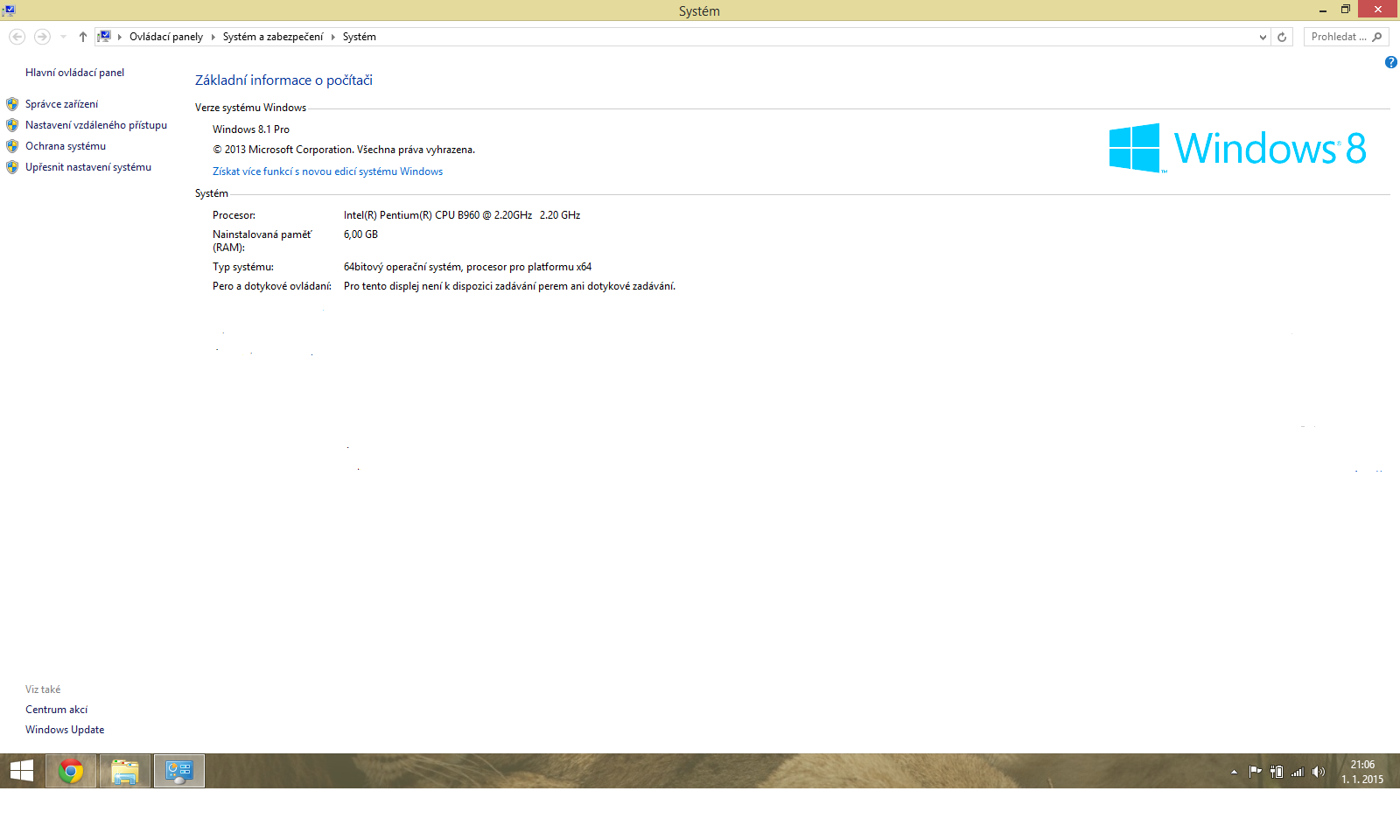Screen dimensions: 1400x840
Task: Open address bar history dropdown
Action: [x=1263, y=37]
